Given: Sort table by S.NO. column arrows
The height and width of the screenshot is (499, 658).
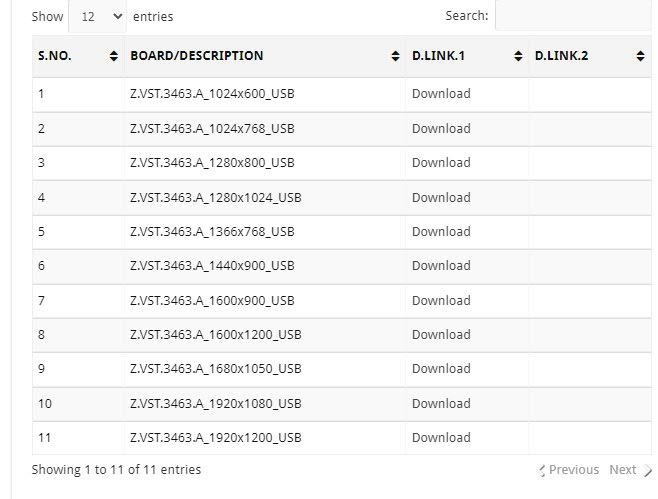Looking at the screenshot, I should [114, 57].
